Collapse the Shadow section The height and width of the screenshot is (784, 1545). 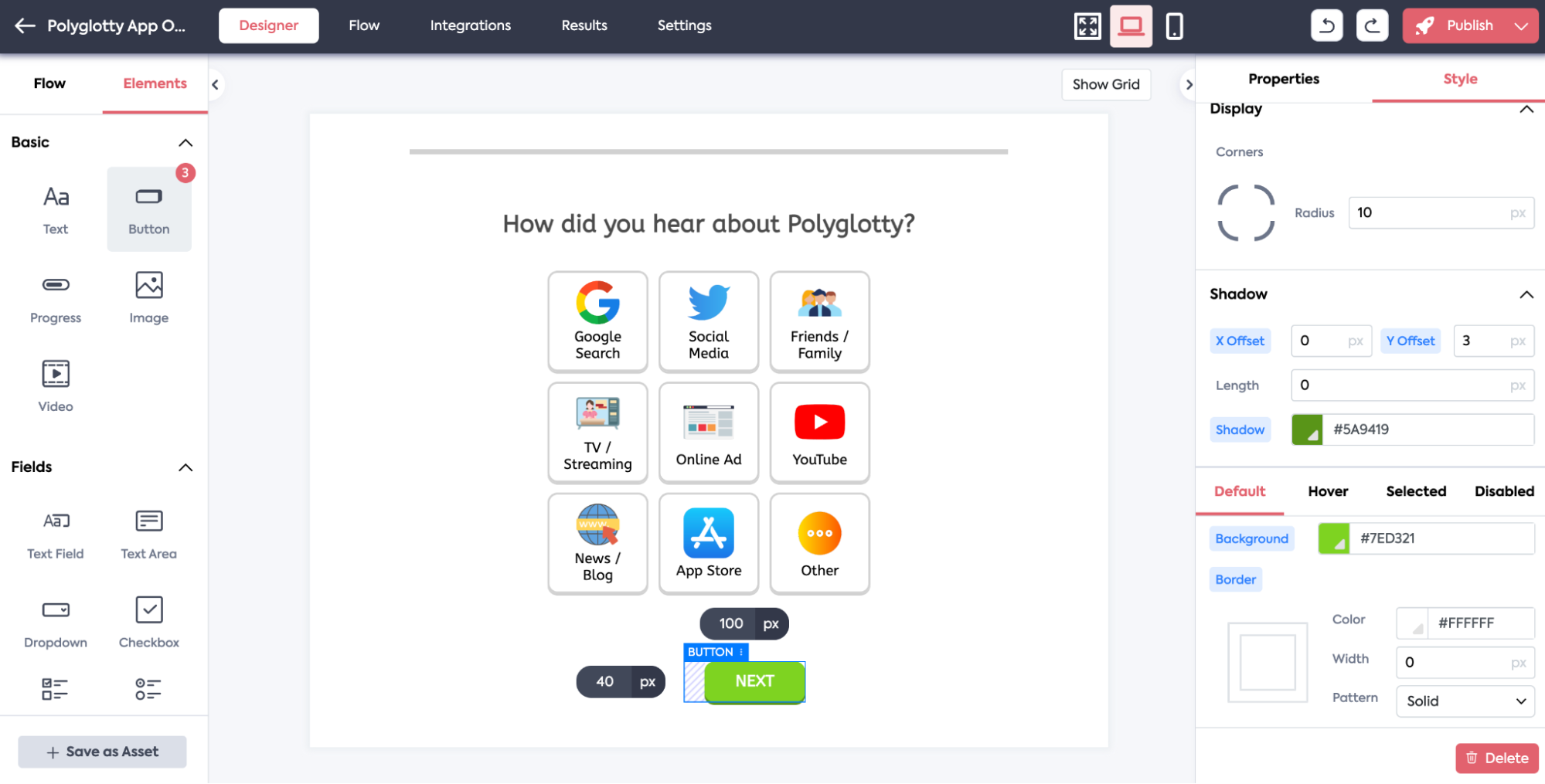click(x=1526, y=294)
